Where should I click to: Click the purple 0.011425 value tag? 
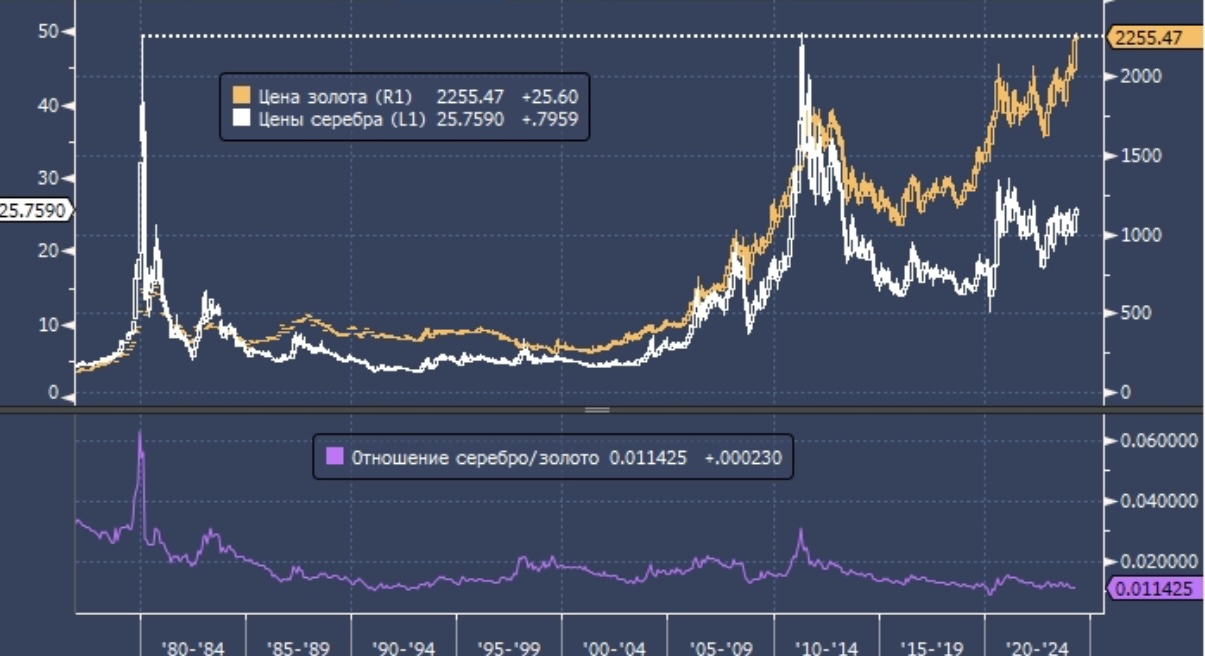[x=1155, y=589]
